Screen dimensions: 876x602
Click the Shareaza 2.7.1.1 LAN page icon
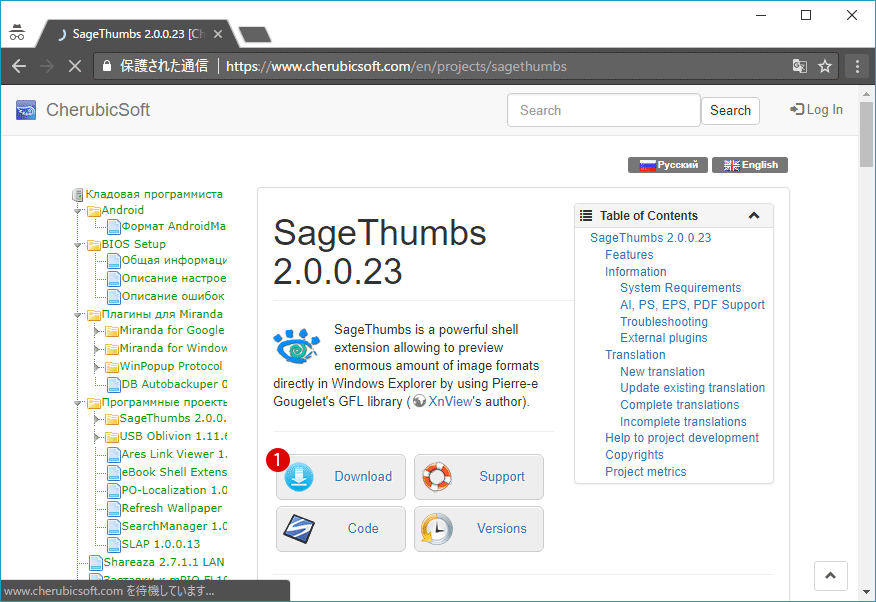[96, 562]
